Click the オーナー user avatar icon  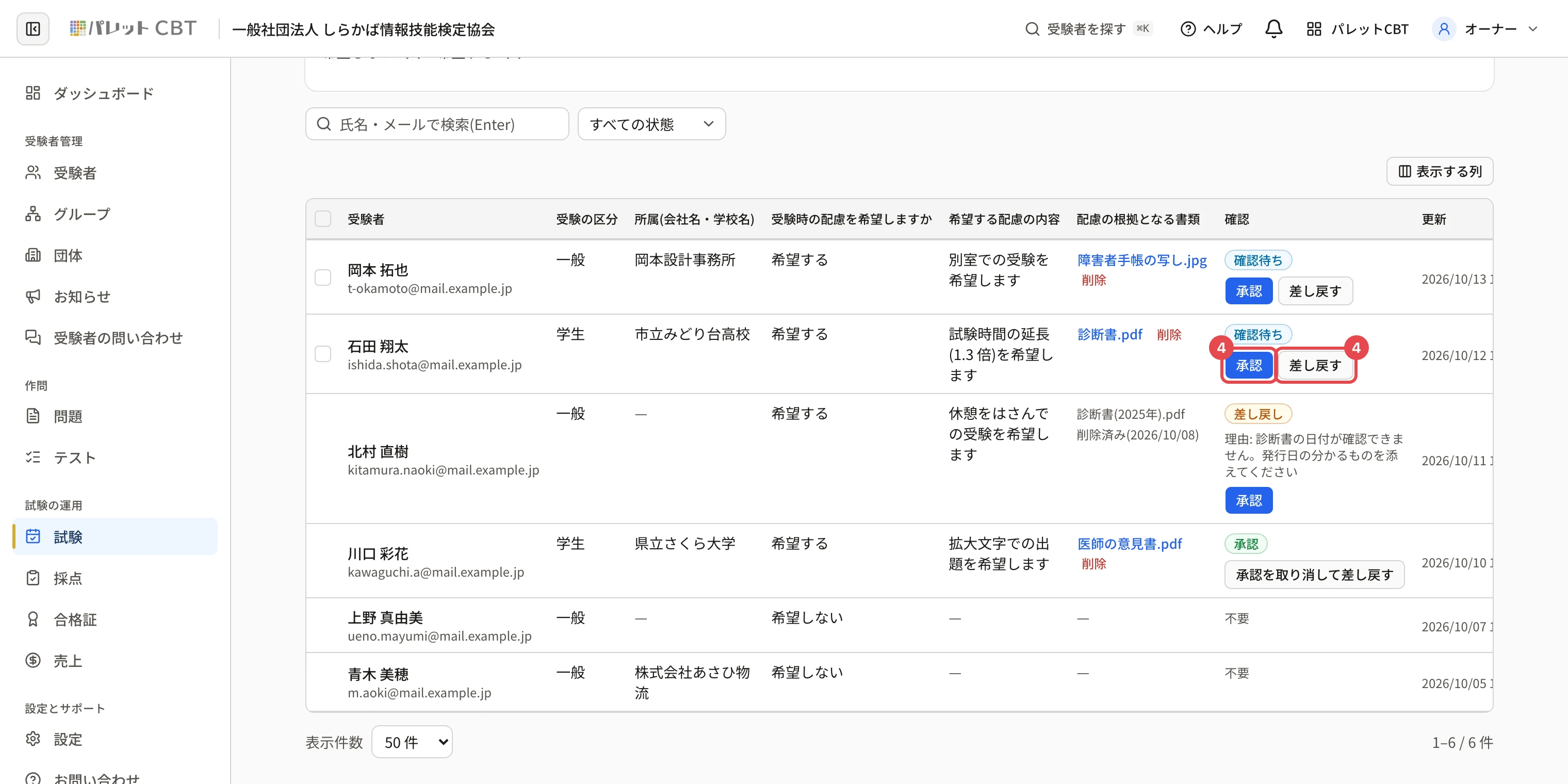coord(1443,28)
